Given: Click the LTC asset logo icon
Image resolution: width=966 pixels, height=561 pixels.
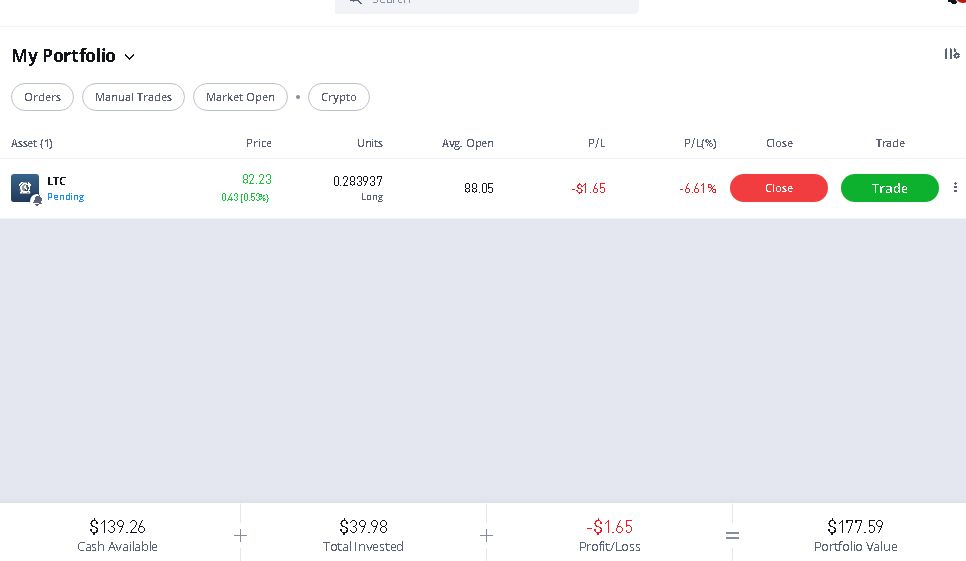Looking at the screenshot, I should (25, 188).
